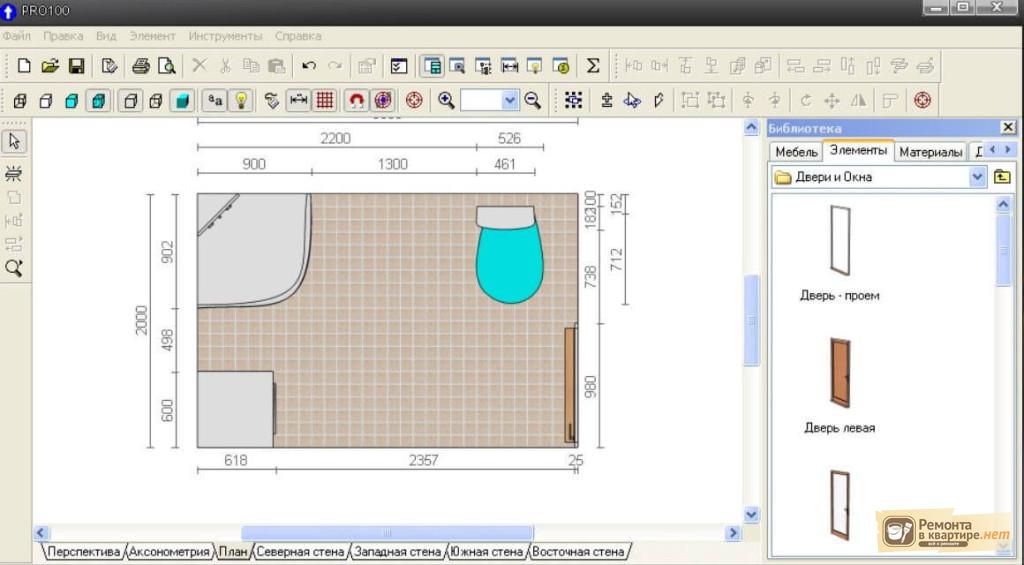Open the room properties checklist icon

point(398,66)
